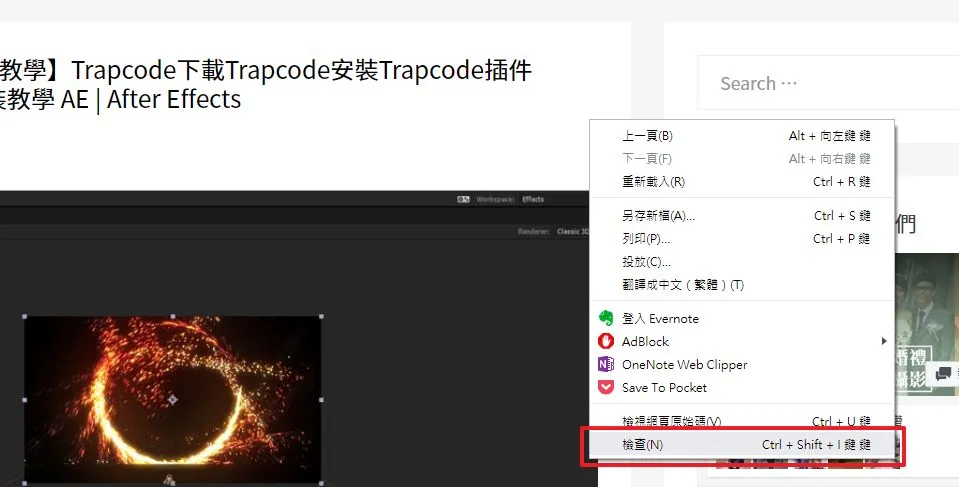
Task: Select OneNote Web Clipper entry
Action: pos(742,365)
